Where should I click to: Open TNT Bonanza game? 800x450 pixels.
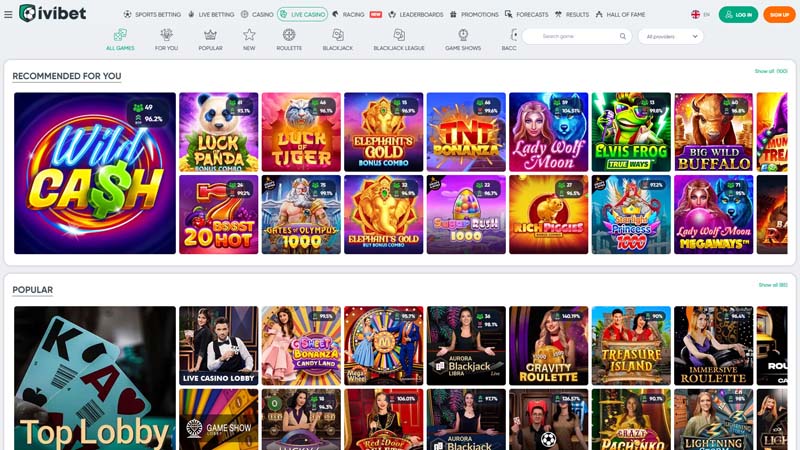[x=466, y=132]
